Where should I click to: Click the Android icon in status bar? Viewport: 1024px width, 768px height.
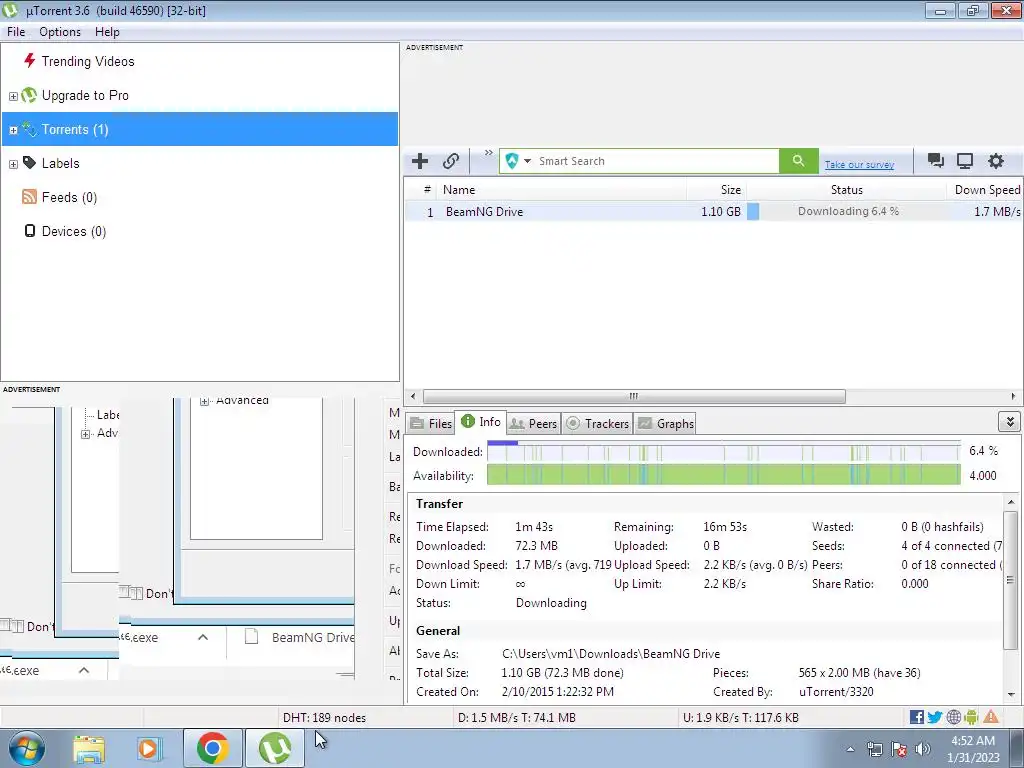(971, 717)
